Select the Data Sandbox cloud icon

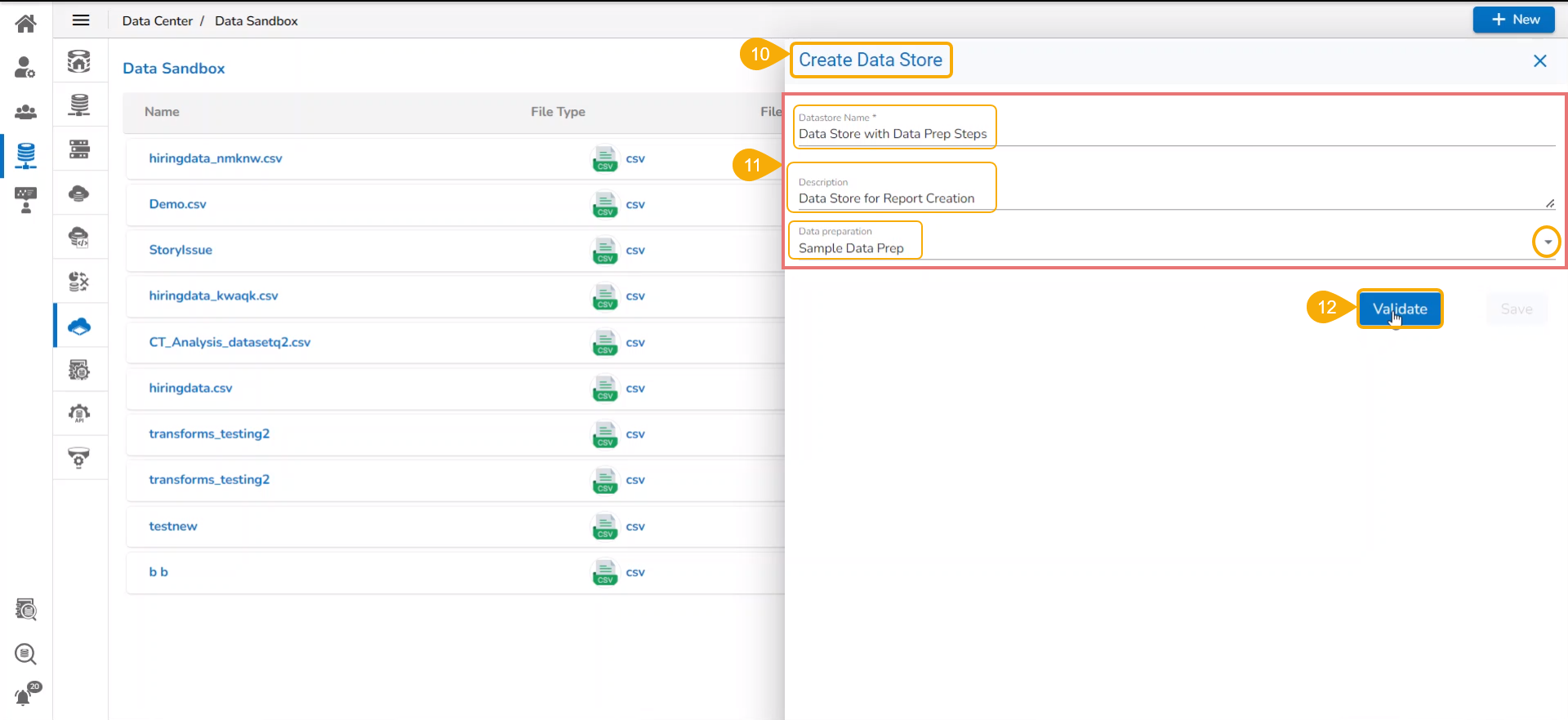coord(79,327)
